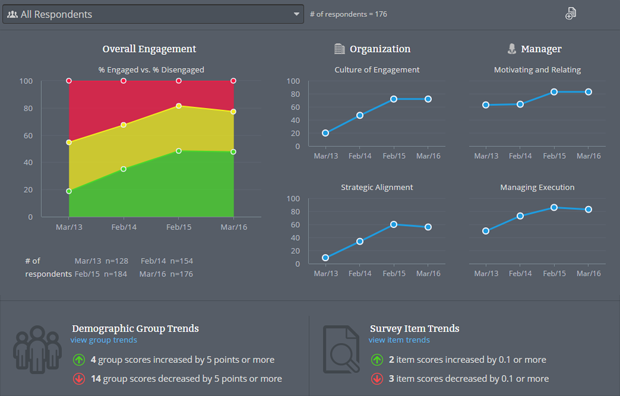Click the Mar/16 point on Managing Execution chart
The image size is (620, 396).
588,209
